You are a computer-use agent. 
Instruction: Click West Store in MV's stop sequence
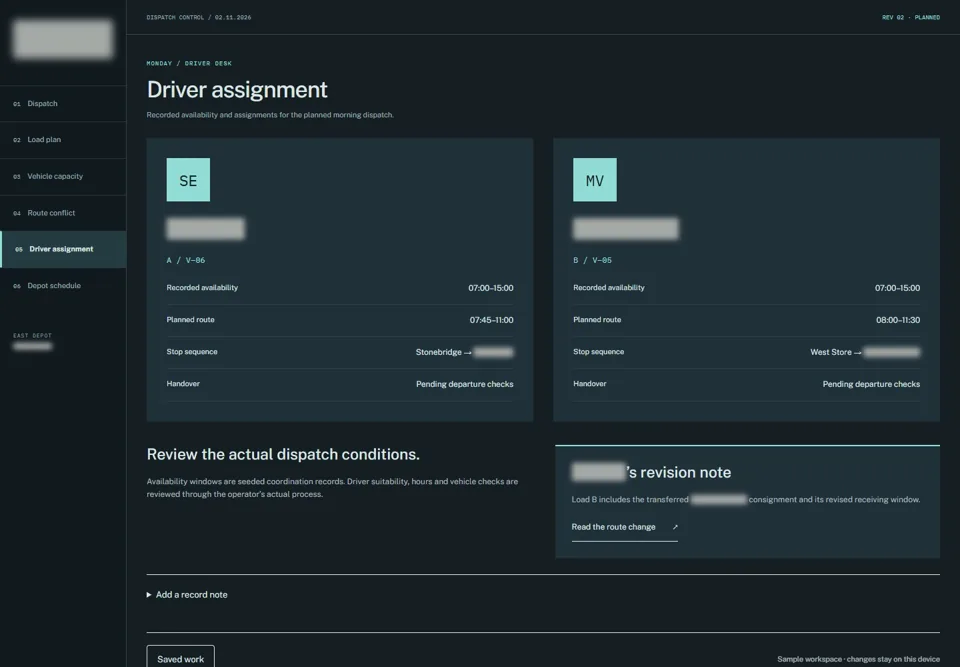pos(831,352)
